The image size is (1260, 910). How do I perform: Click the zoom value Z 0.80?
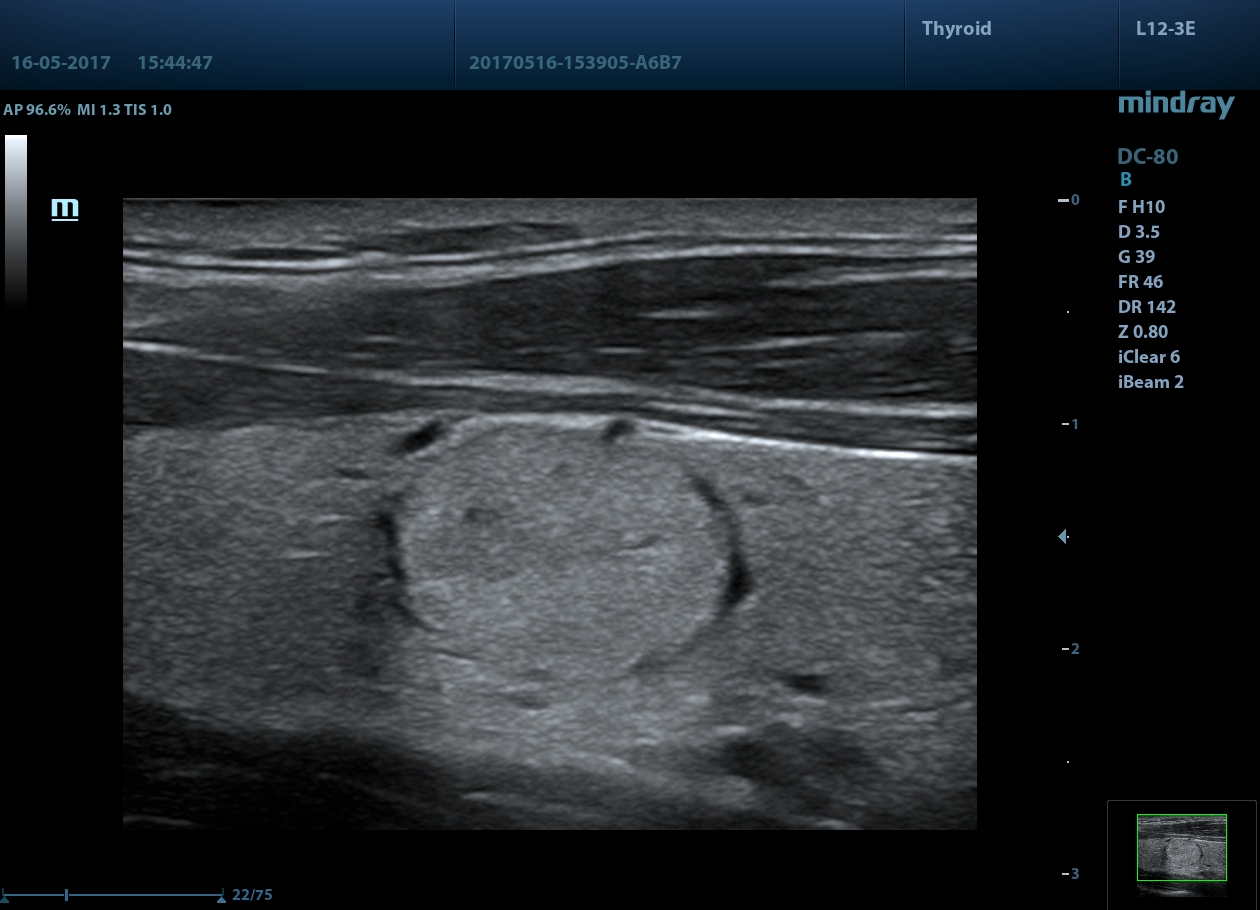click(x=1143, y=332)
